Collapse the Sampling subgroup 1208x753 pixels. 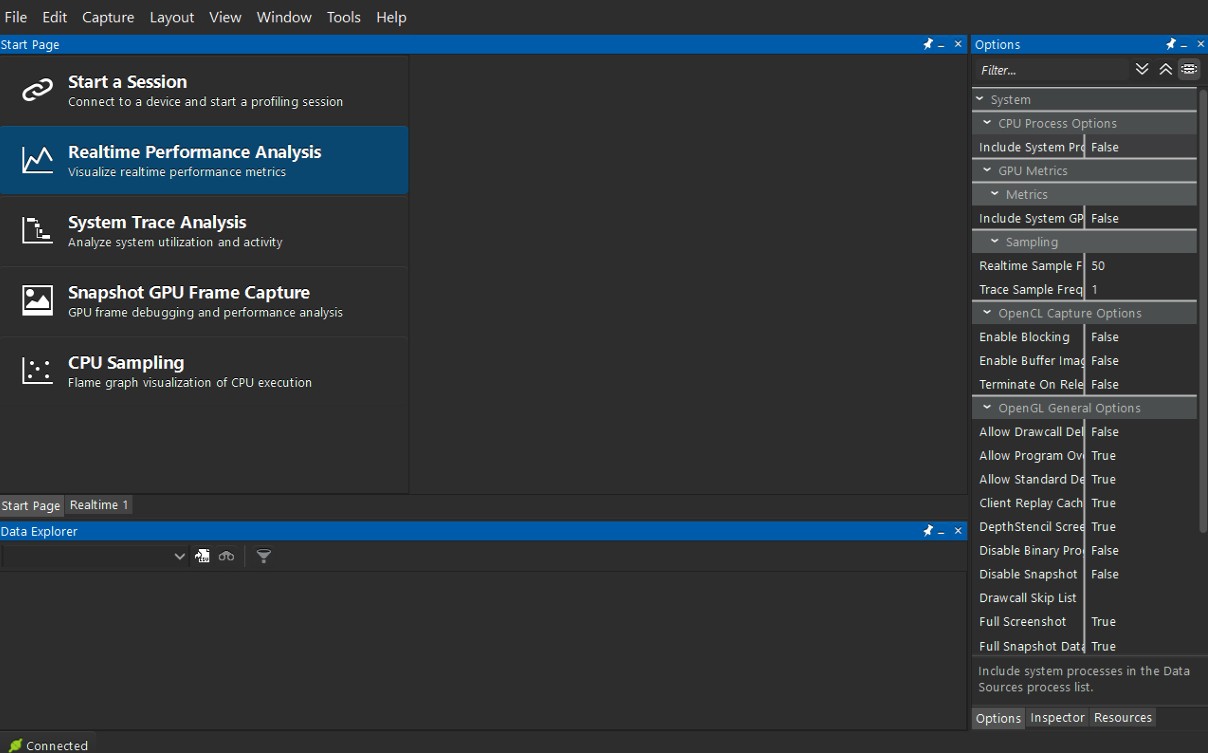[996, 242]
